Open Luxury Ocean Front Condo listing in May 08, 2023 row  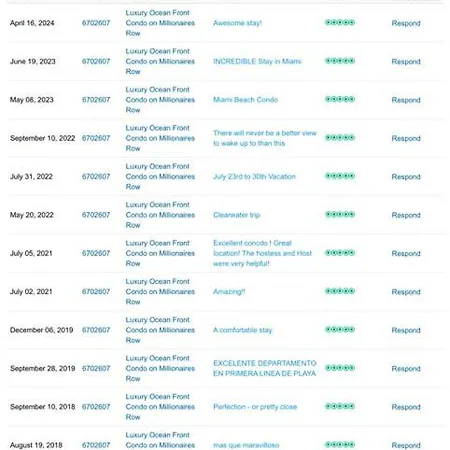(x=160, y=100)
